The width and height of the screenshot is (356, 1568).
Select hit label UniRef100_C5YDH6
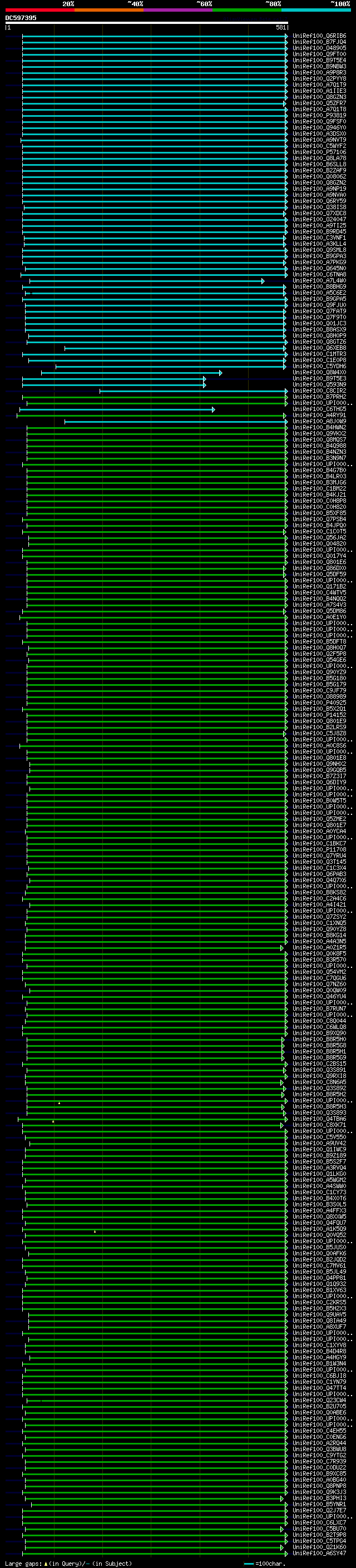[319, 367]
